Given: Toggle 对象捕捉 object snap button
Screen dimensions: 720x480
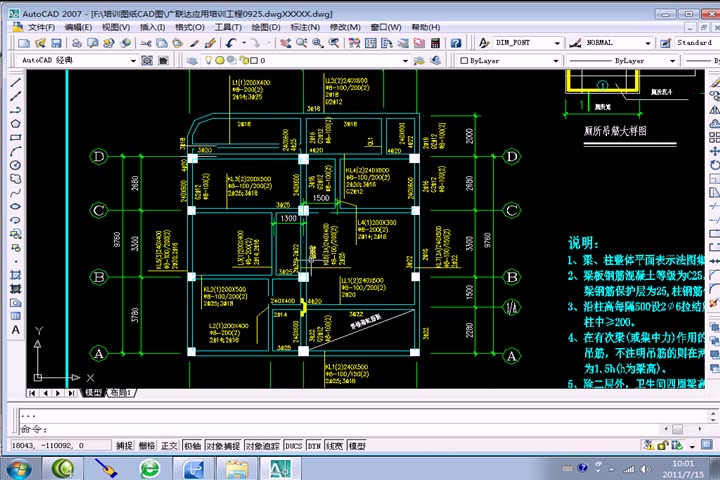Looking at the screenshot, I should tap(223, 446).
